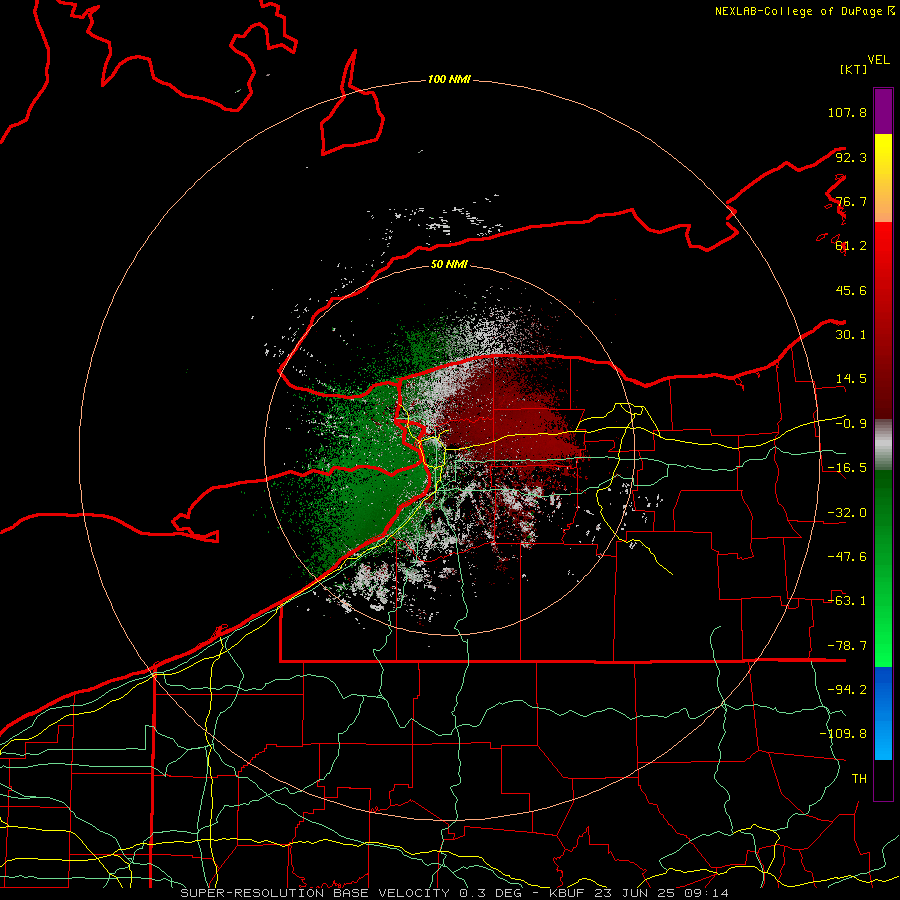Click the 61.2 velocity scale value

(x=851, y=246)
